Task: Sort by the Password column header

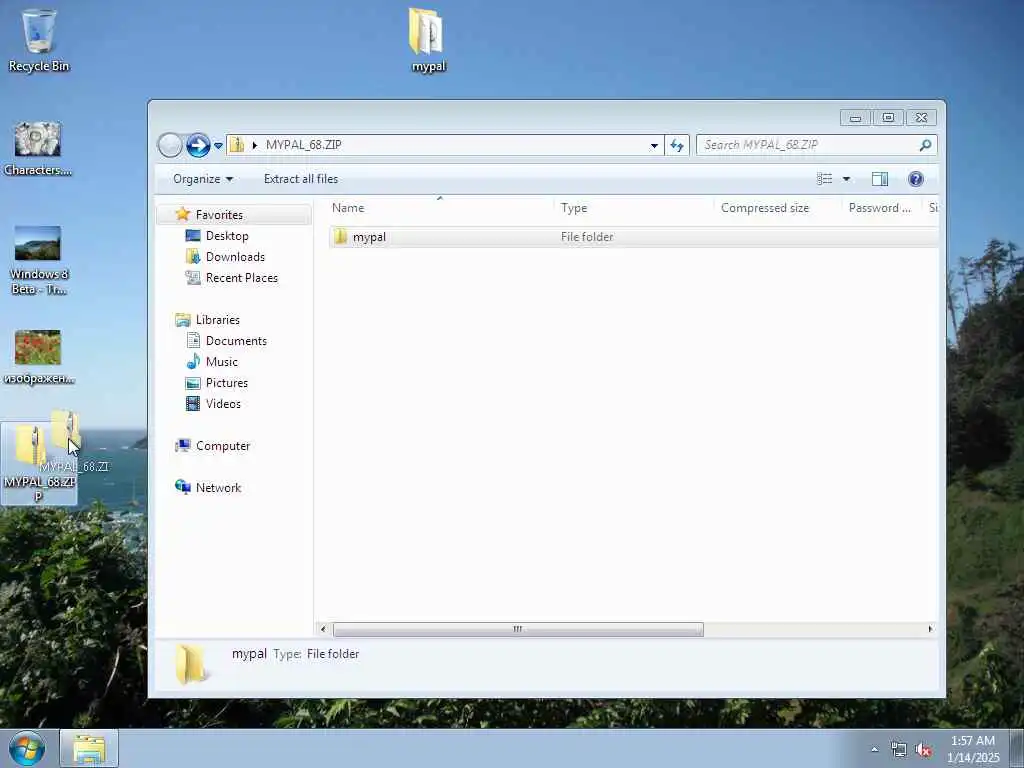Action: click(x=882, y=208)
